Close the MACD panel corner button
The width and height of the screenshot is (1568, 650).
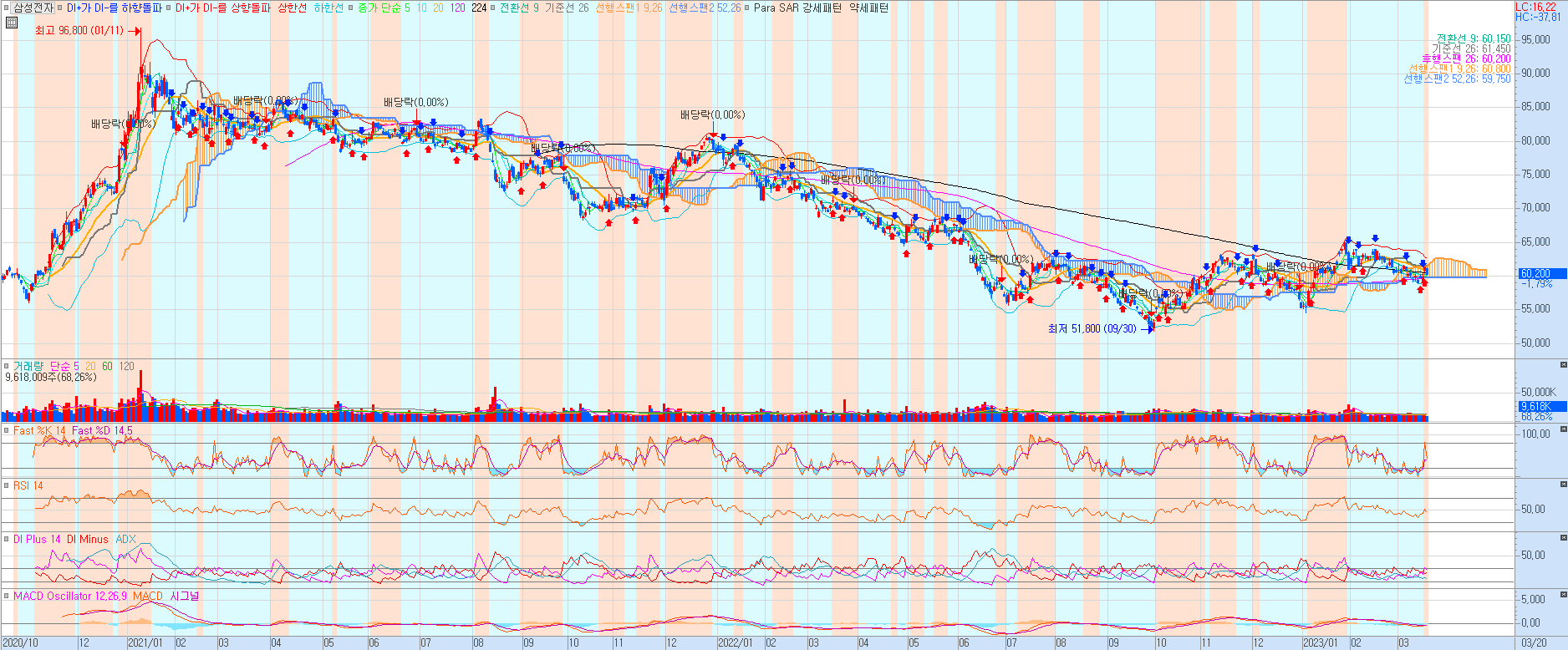point(1563,595)
